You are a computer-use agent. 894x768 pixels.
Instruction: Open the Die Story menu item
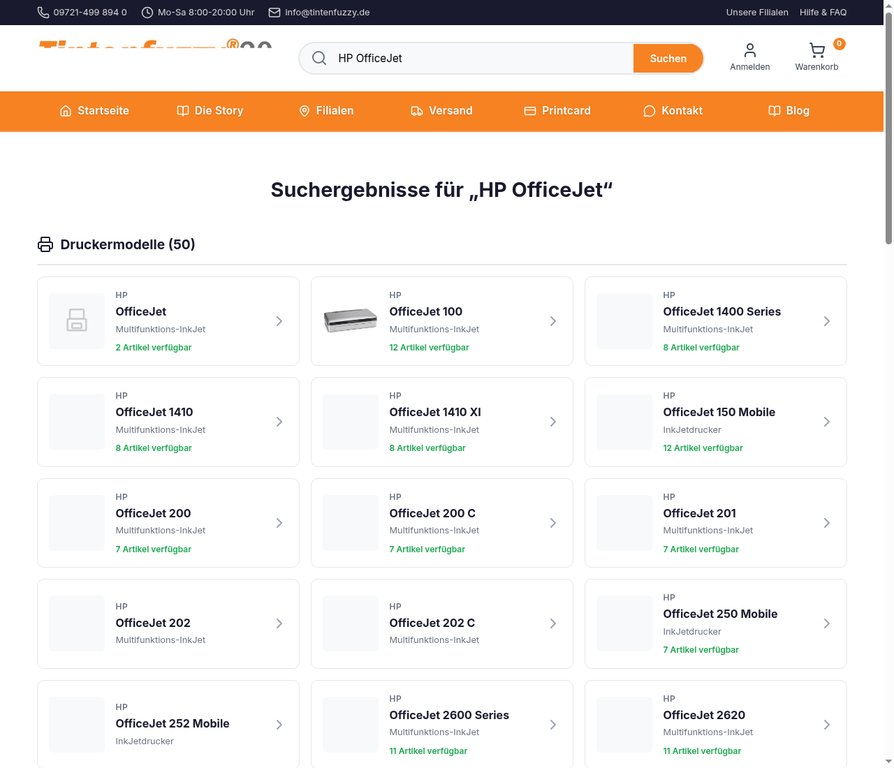pos(210,111)
